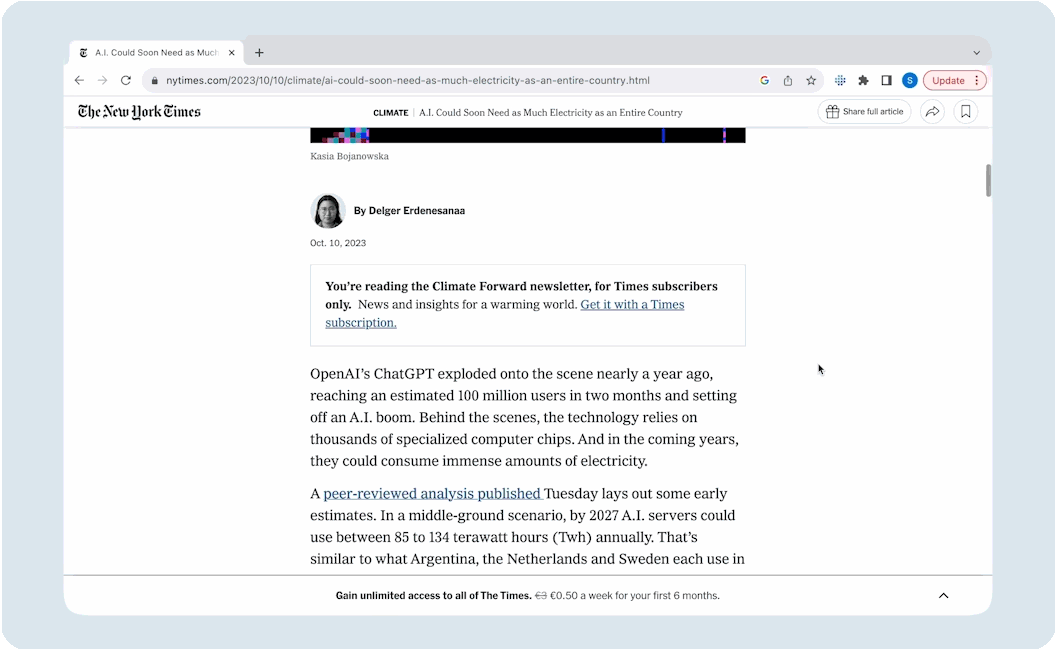Click the Google icon in address bar
Image resolution: width=1056 pixels, height=650 pixels.
(x=764, y=81)
